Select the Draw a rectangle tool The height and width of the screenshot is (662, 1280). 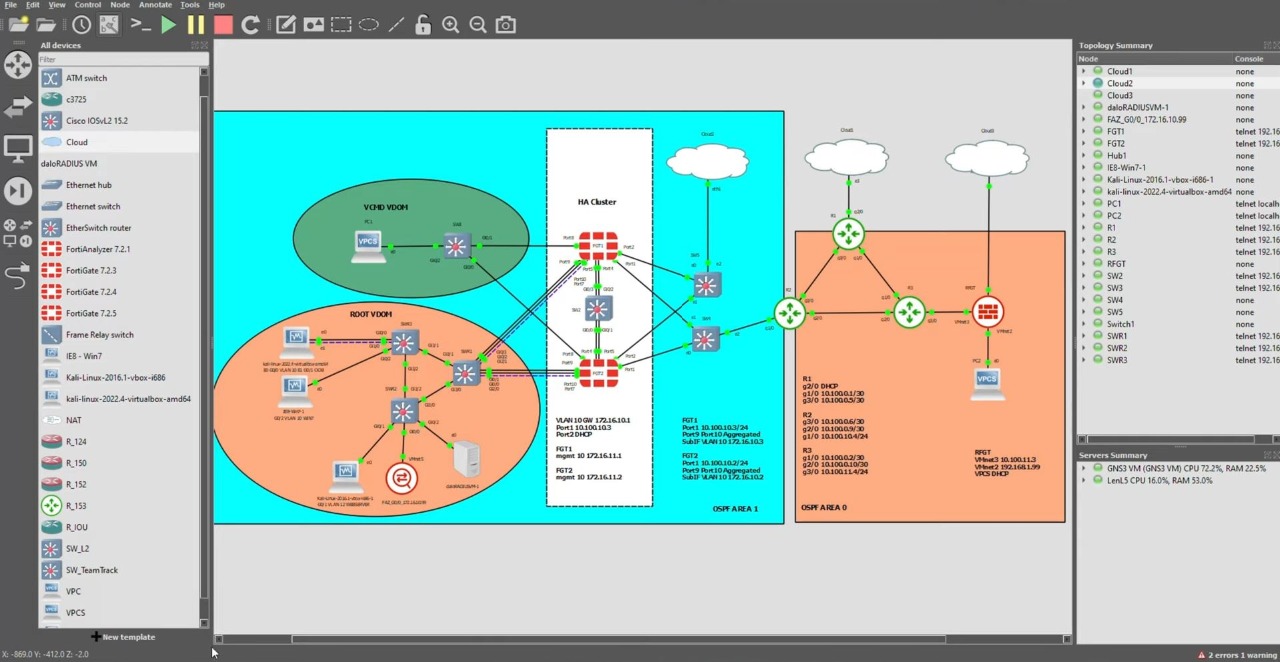[341, 25]
